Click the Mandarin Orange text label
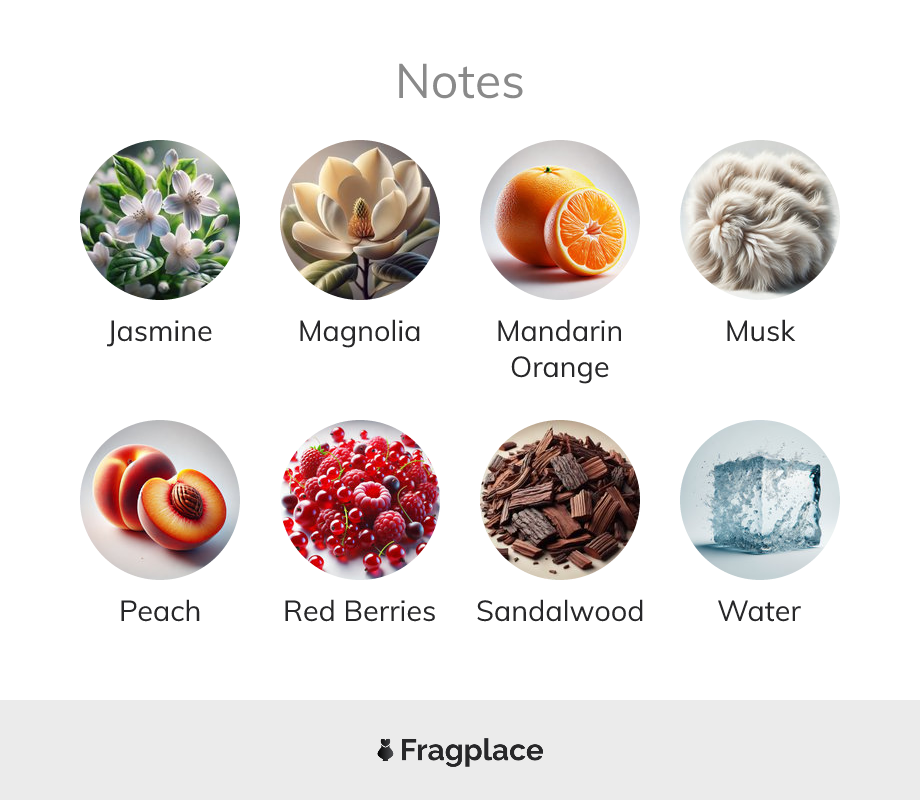 point(560,349)
